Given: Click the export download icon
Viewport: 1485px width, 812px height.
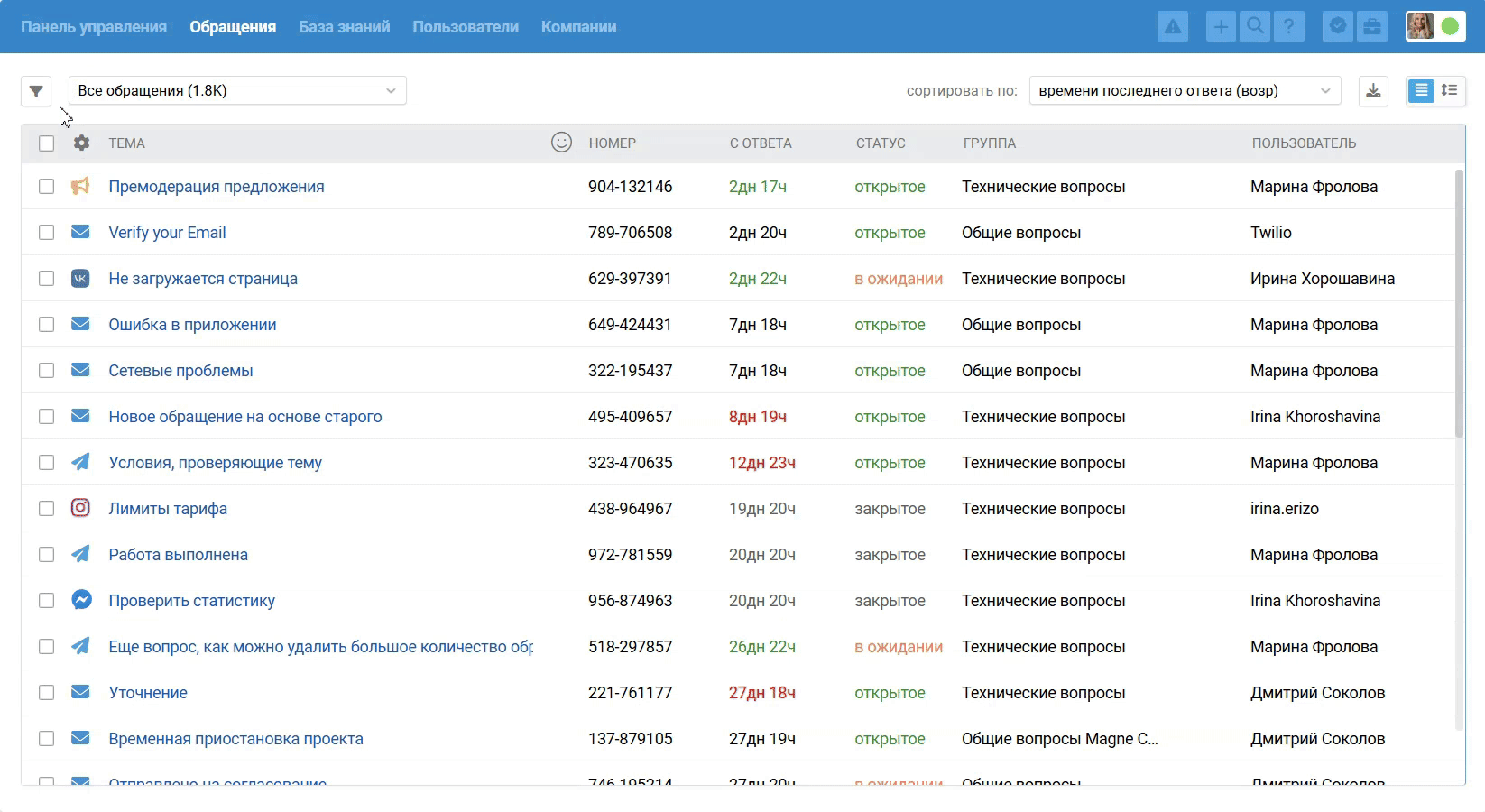Looking at the screenshot, I should click(x=1373, y=91).
